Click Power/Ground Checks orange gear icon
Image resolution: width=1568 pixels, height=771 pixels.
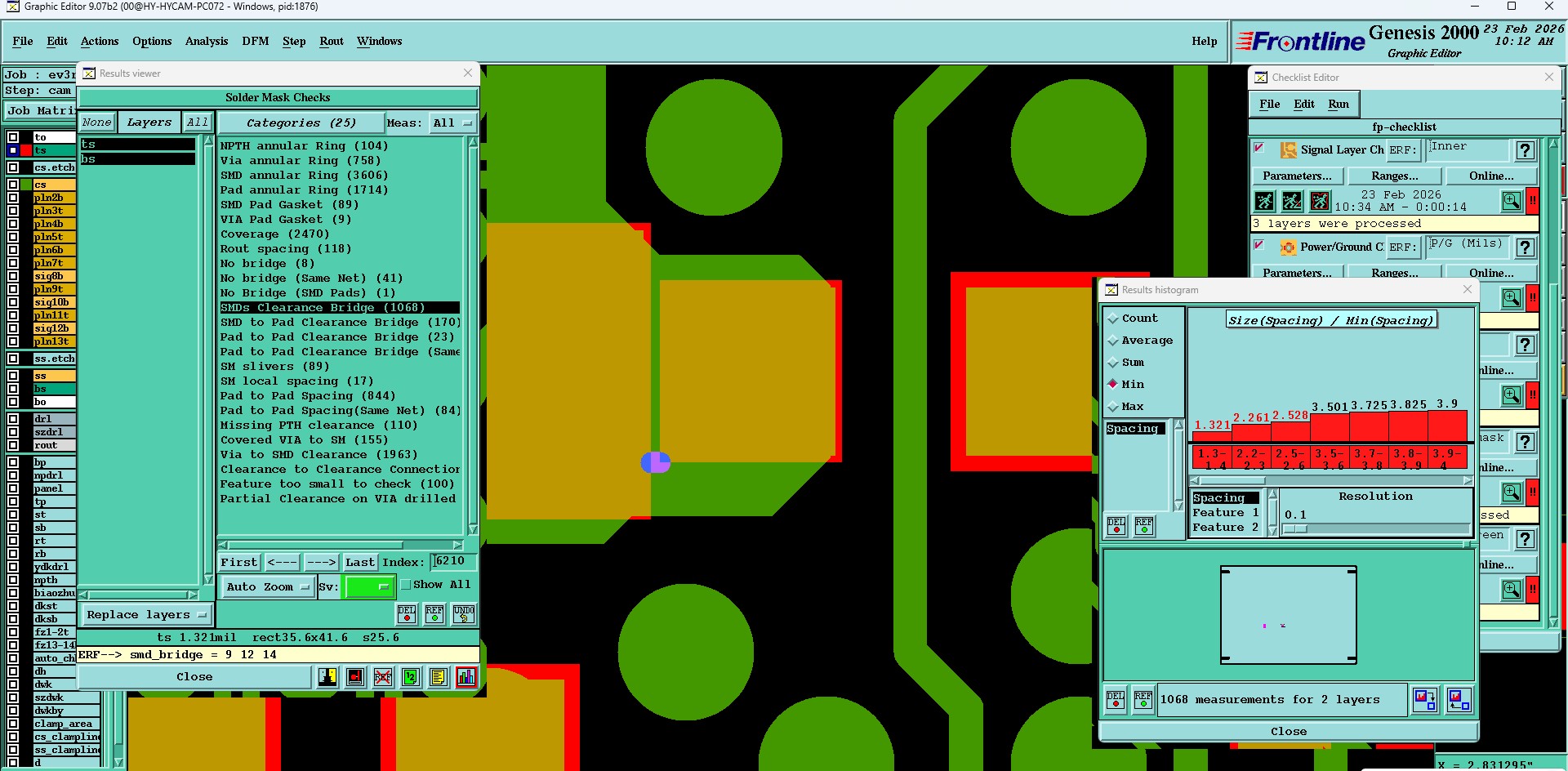pyautogui.click(x=1288, y=247)
